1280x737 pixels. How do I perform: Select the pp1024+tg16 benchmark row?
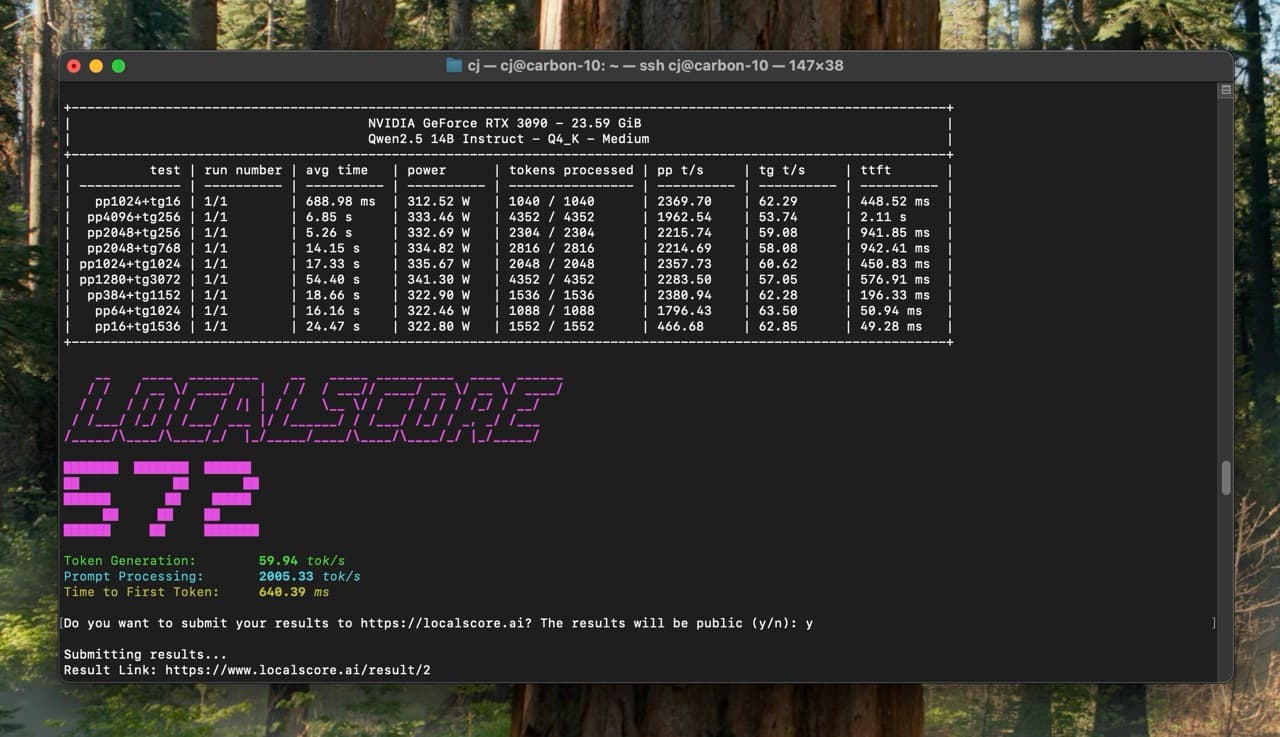[136, 201]
